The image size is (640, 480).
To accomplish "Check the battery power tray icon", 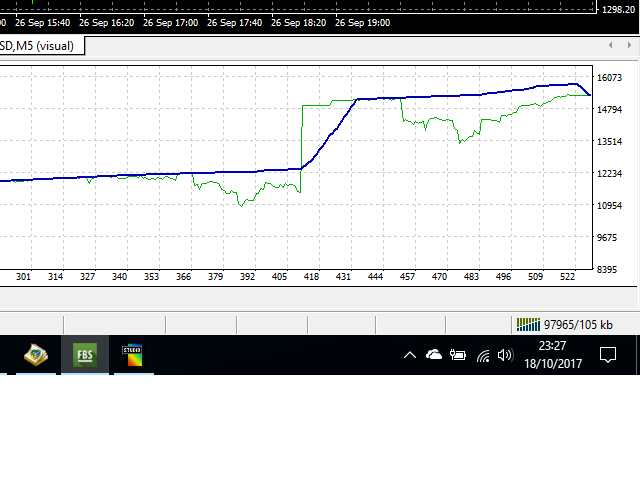I will [x=458, y=355].
